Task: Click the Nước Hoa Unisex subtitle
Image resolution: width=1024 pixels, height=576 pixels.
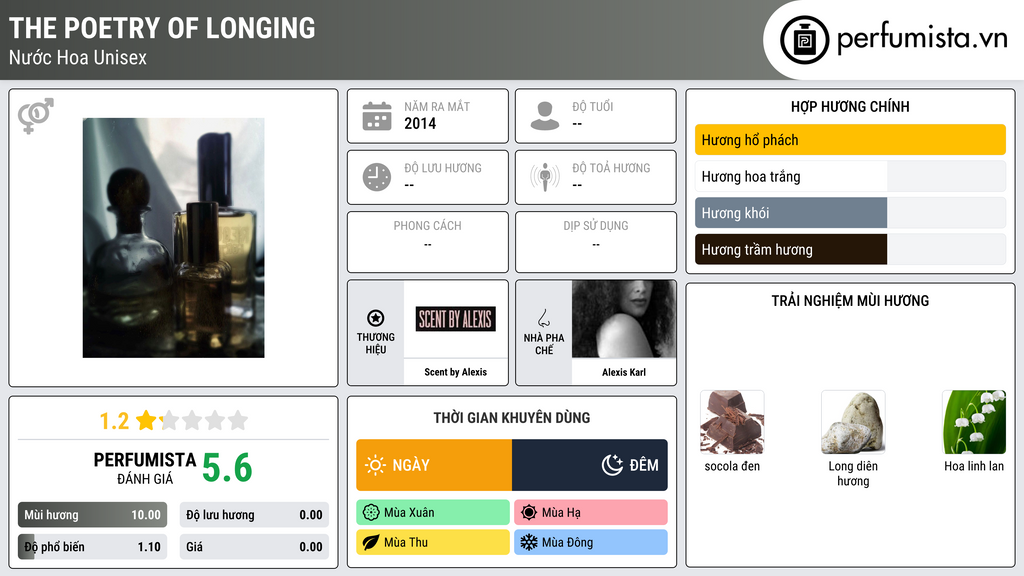Action: click(x=78, y=58)
